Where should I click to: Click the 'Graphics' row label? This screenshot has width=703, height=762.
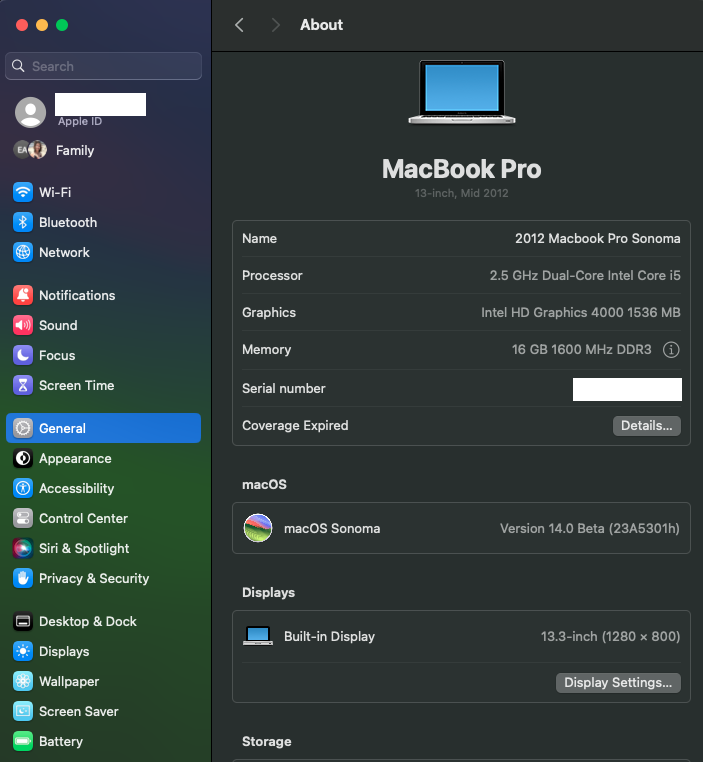coord(269,312)
